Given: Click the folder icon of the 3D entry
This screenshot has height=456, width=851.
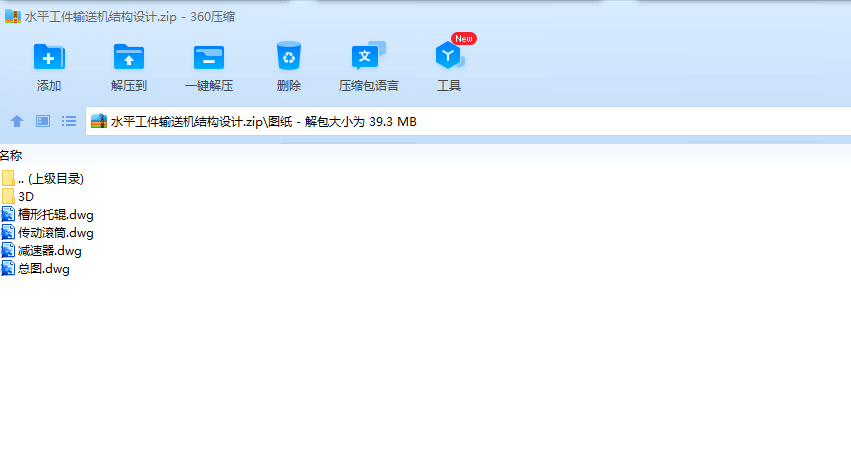Looking at the screenshot, I should coord(8,196).
